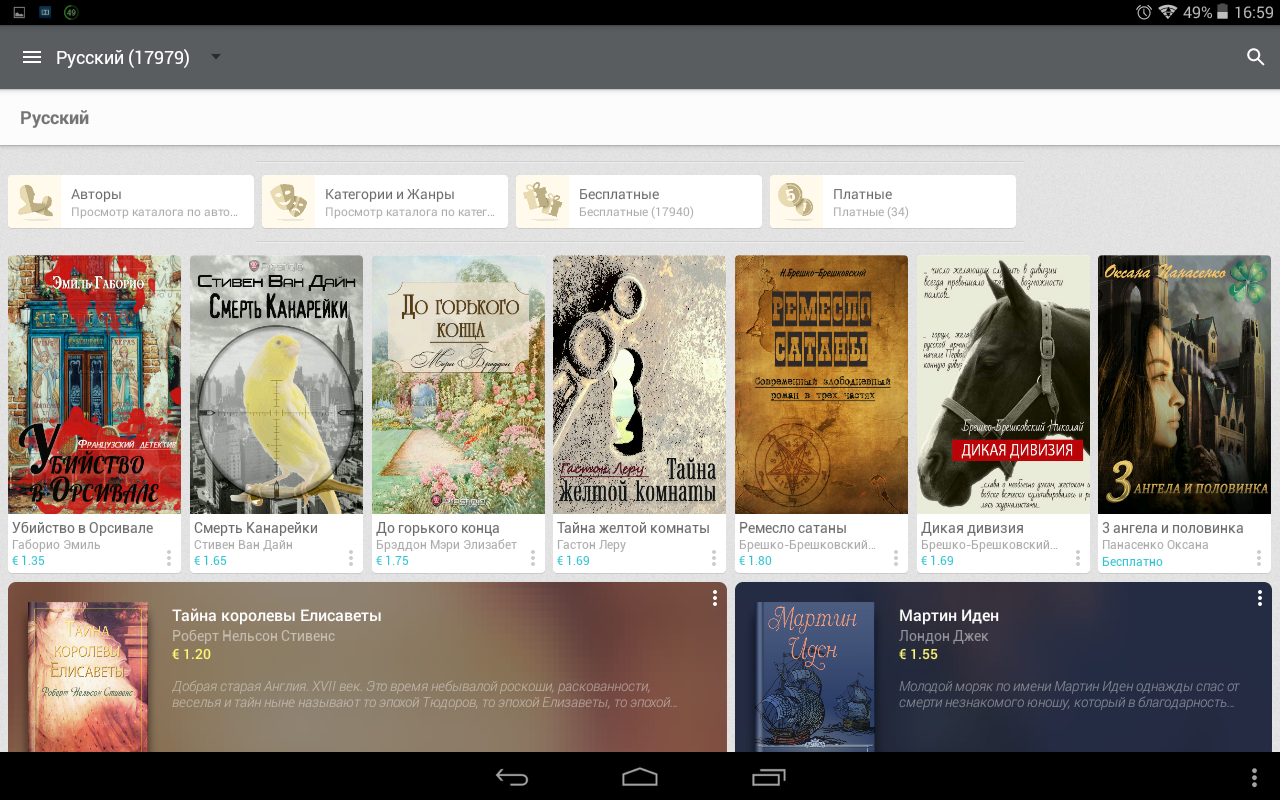Select the title Убийство в Орсивале

(x=82, y=528)
